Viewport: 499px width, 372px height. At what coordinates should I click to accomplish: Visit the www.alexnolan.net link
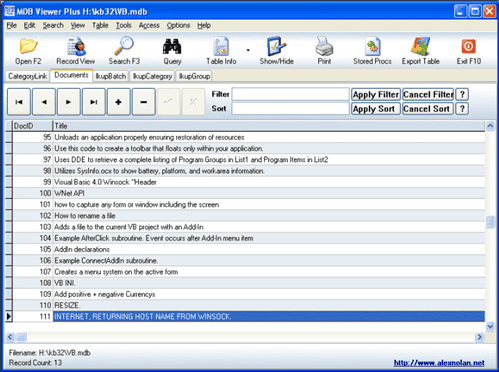(439, 363)
